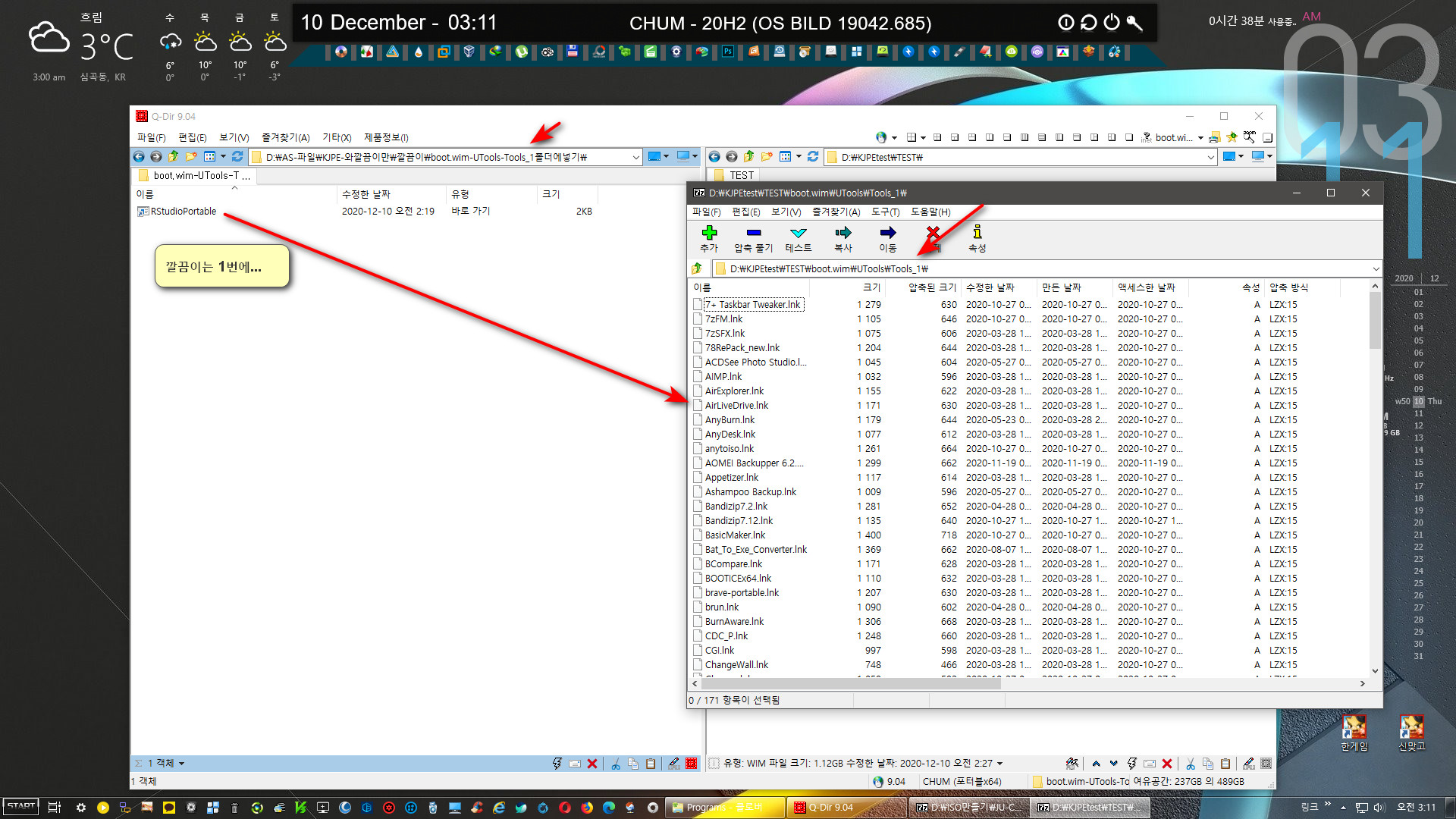The height and width of the screenshot is (819, 1456).
Task: Click the power icon in the top desktop bar
Action: 1112,23
